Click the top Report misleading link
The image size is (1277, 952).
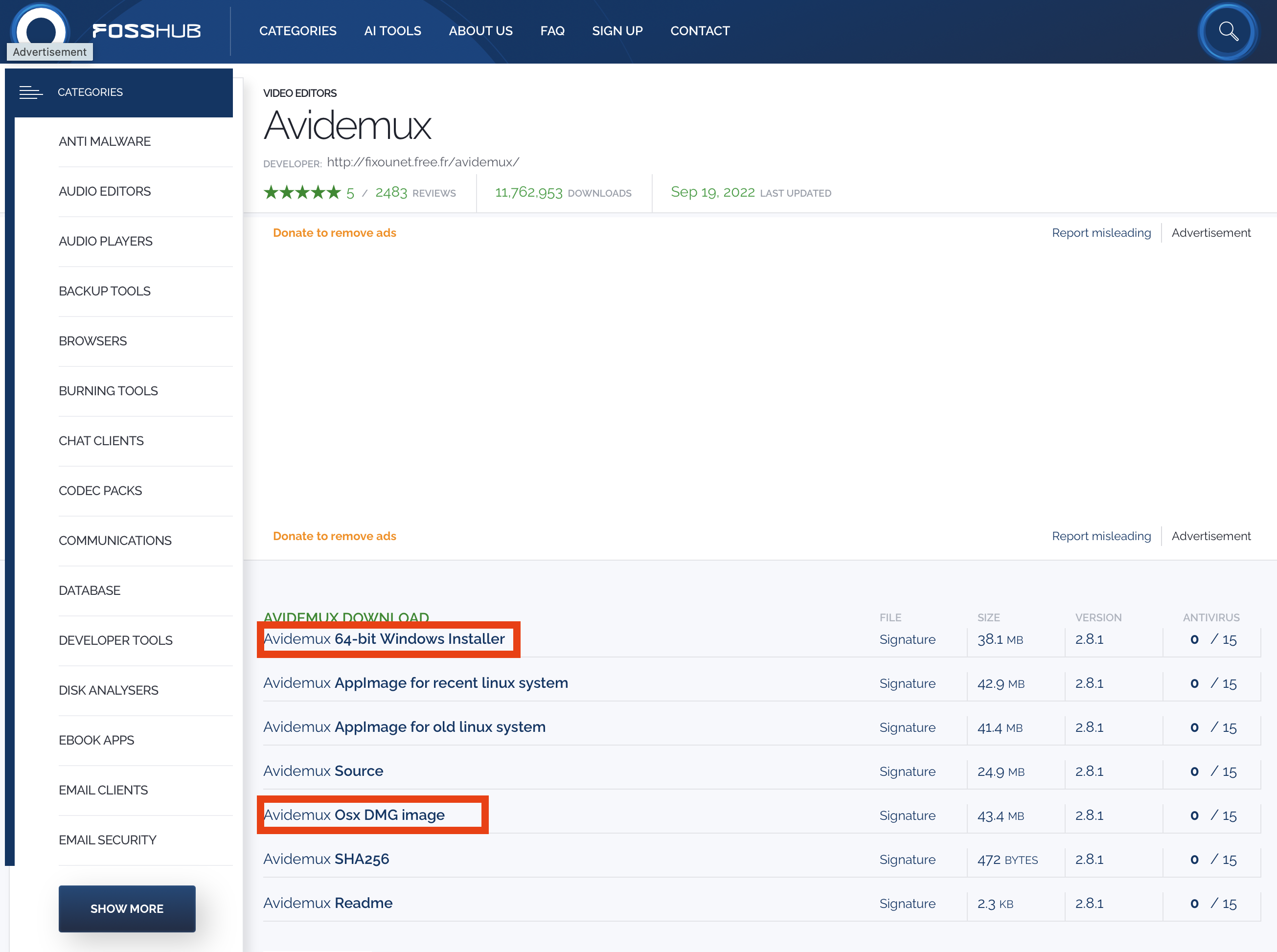pyautogui.click(x=1101, y=233)
